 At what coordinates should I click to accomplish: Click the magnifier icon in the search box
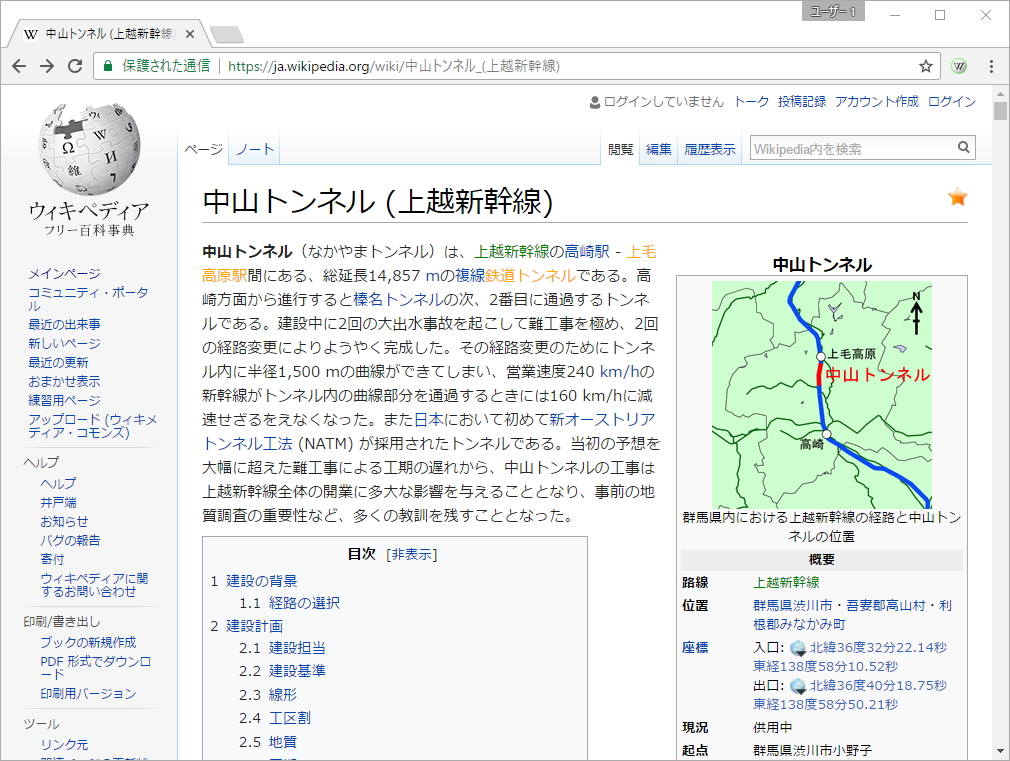(x=963, y=147)
